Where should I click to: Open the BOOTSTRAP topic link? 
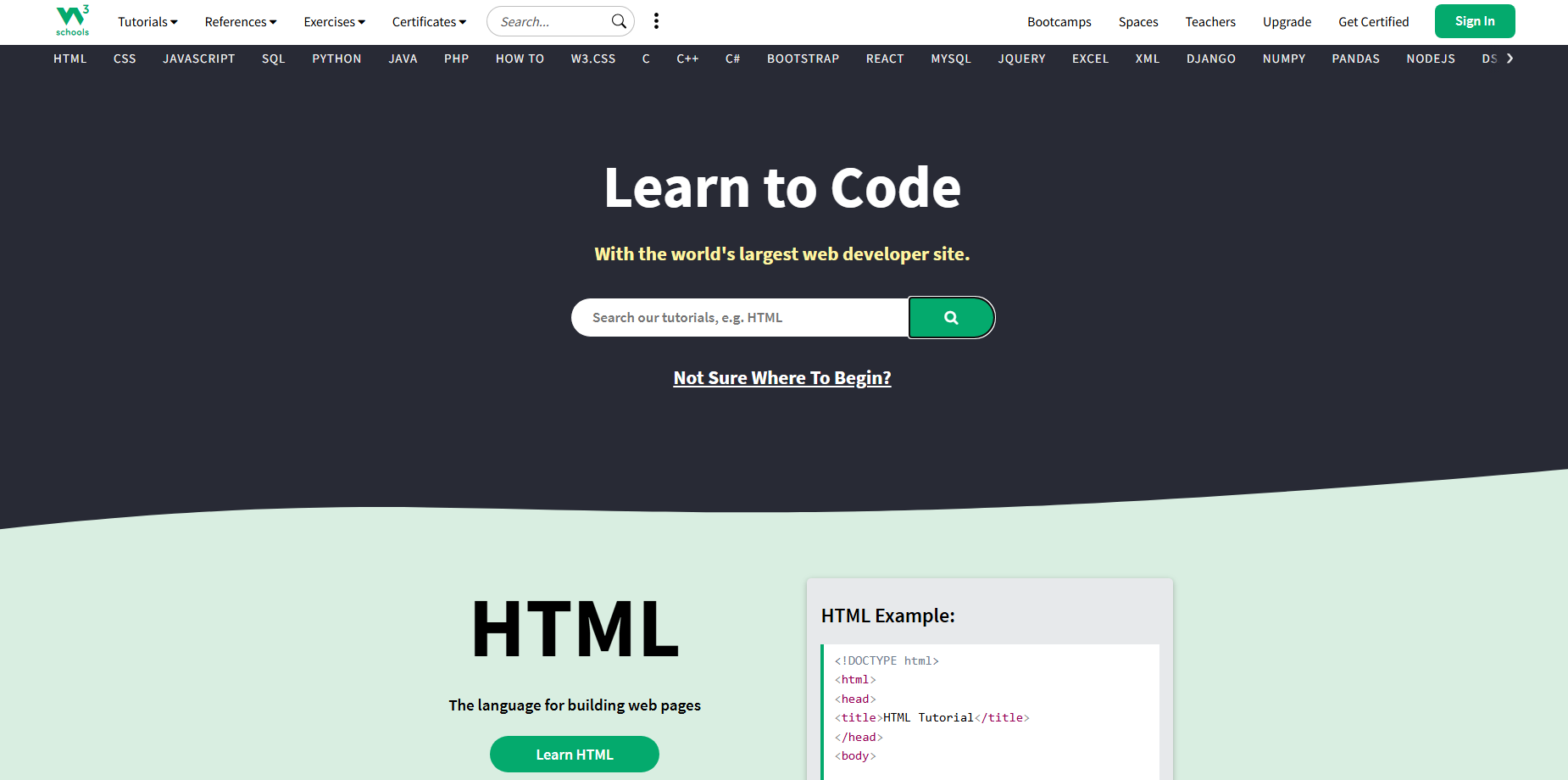click(x=803, y=58)
